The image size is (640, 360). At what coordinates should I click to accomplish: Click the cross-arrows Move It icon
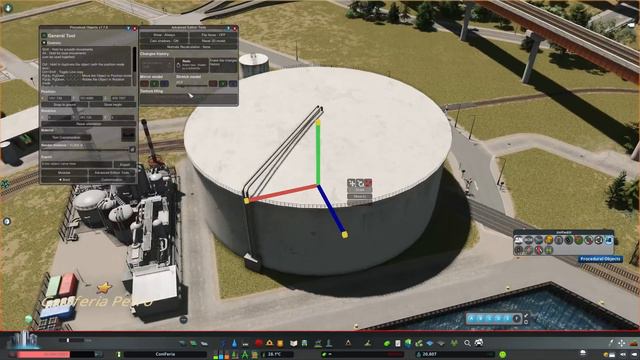(621, 343)
